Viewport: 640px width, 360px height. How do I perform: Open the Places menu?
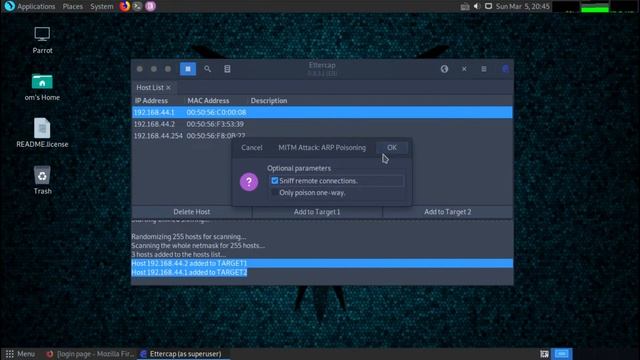[73, 6]
